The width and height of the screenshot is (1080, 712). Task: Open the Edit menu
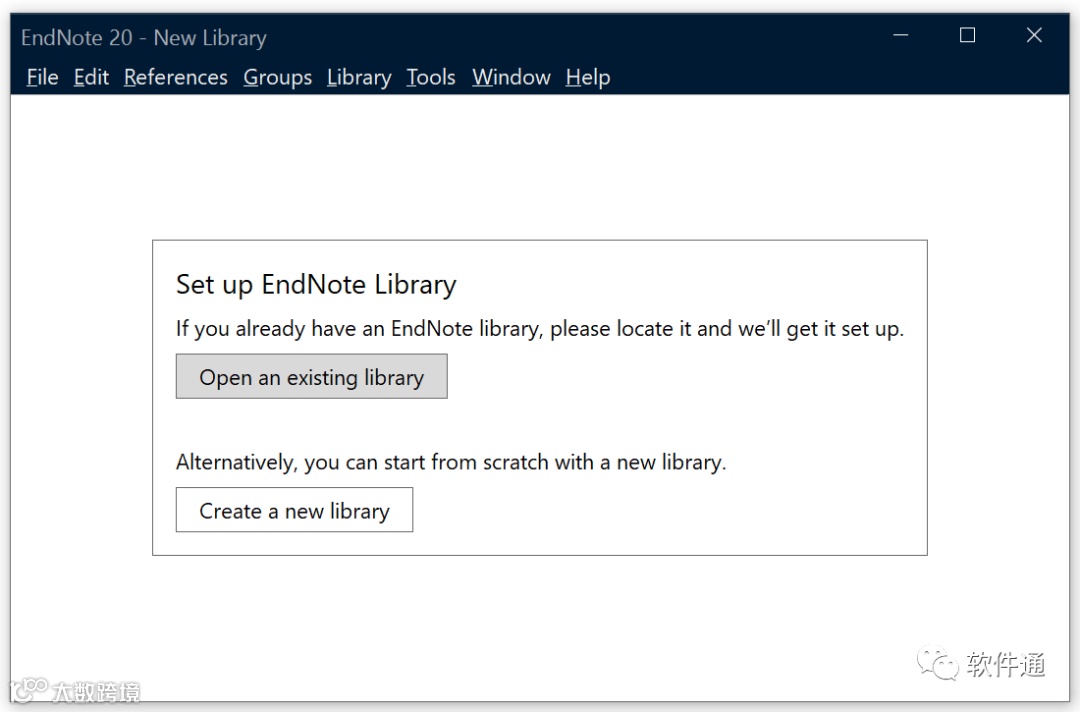coord(91,77)
